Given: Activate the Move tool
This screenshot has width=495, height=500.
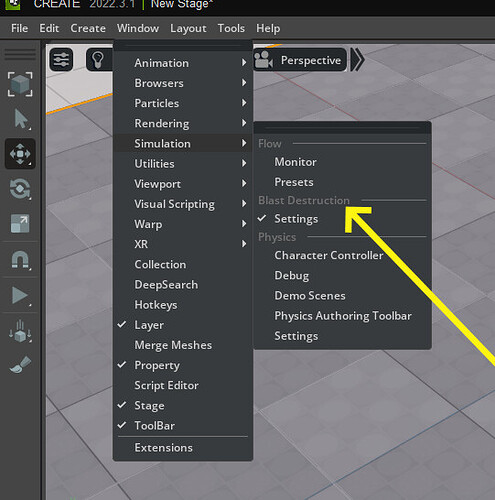Looking at the screenshot, I should tap(20, 154).
